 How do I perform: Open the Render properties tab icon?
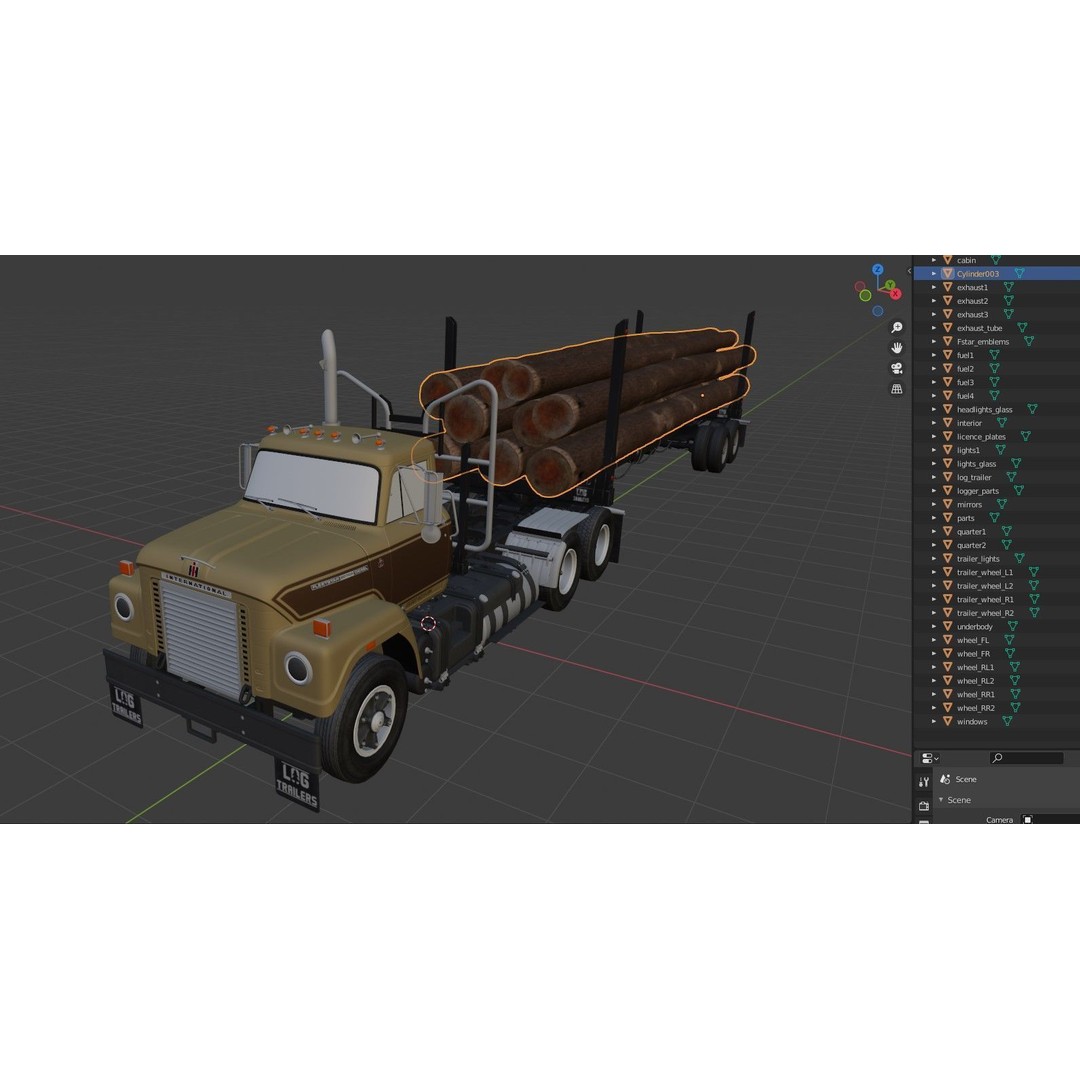coord(924,806)
